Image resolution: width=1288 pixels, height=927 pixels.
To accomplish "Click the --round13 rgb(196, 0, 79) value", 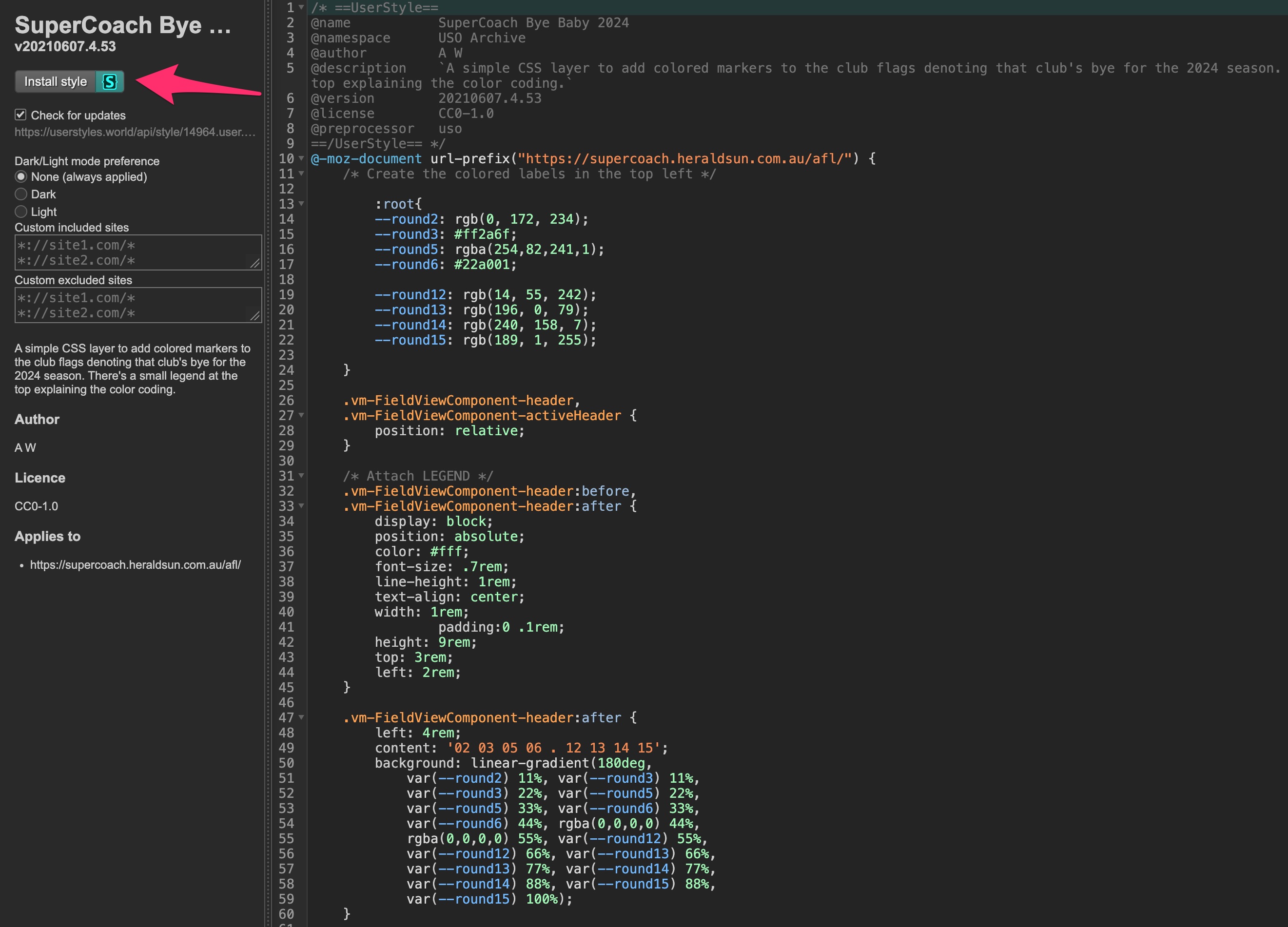I will 526,310.
